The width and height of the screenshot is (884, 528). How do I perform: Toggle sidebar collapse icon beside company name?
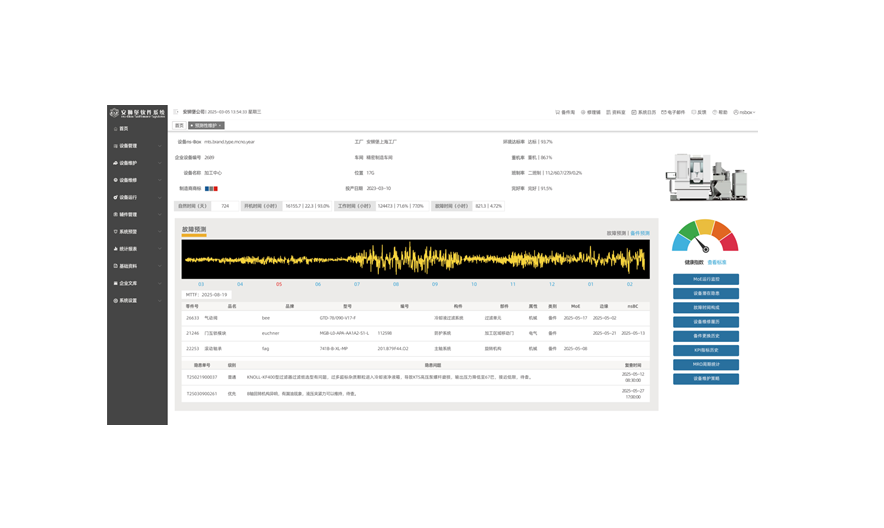[x=176, y=112]
